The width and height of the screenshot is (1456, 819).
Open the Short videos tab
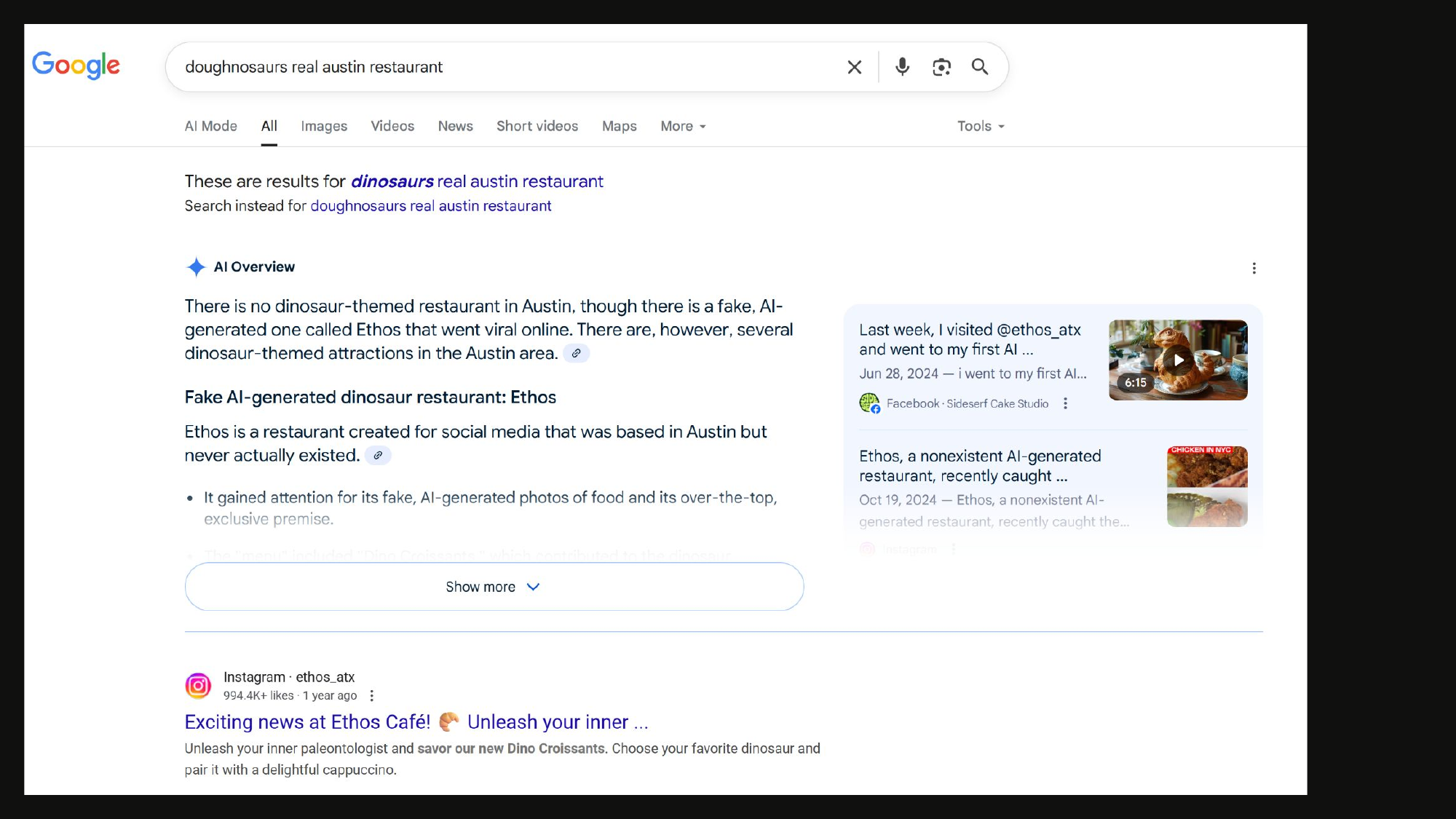coord(537,127)
